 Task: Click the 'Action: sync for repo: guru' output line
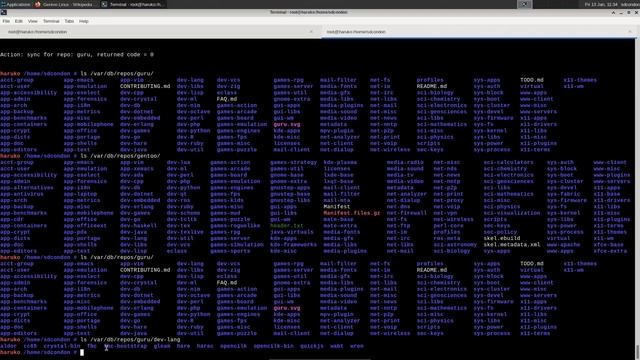(77, 55)
